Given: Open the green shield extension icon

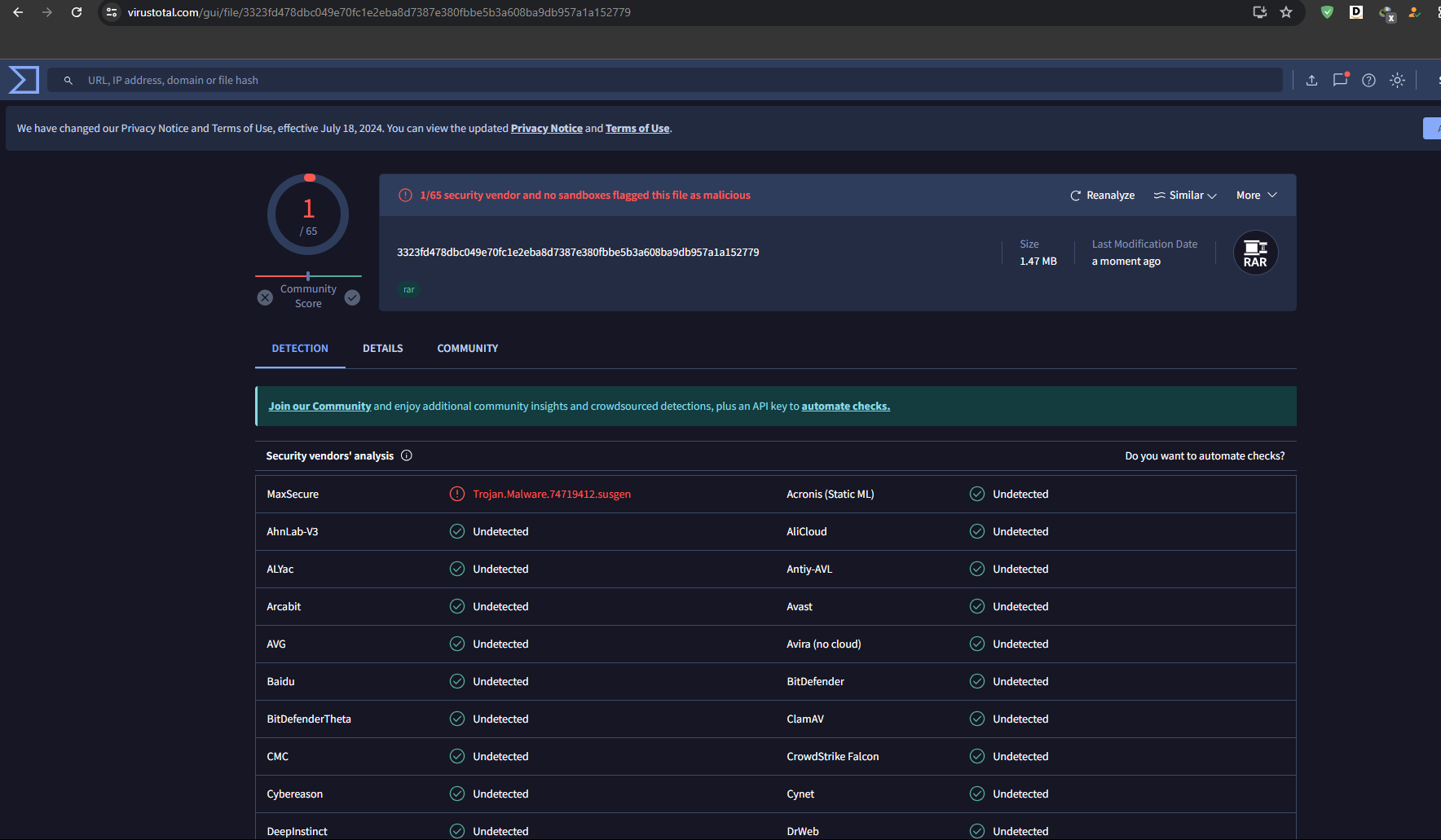Looking at the screenshot, I should pos(1327,12).
